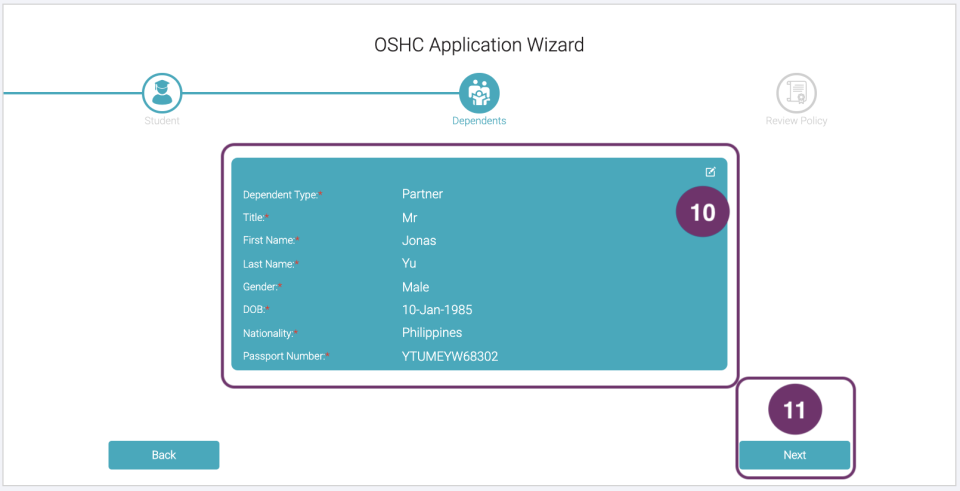Click the title value Mr
960x491 pixels.
tap(409, 217)
